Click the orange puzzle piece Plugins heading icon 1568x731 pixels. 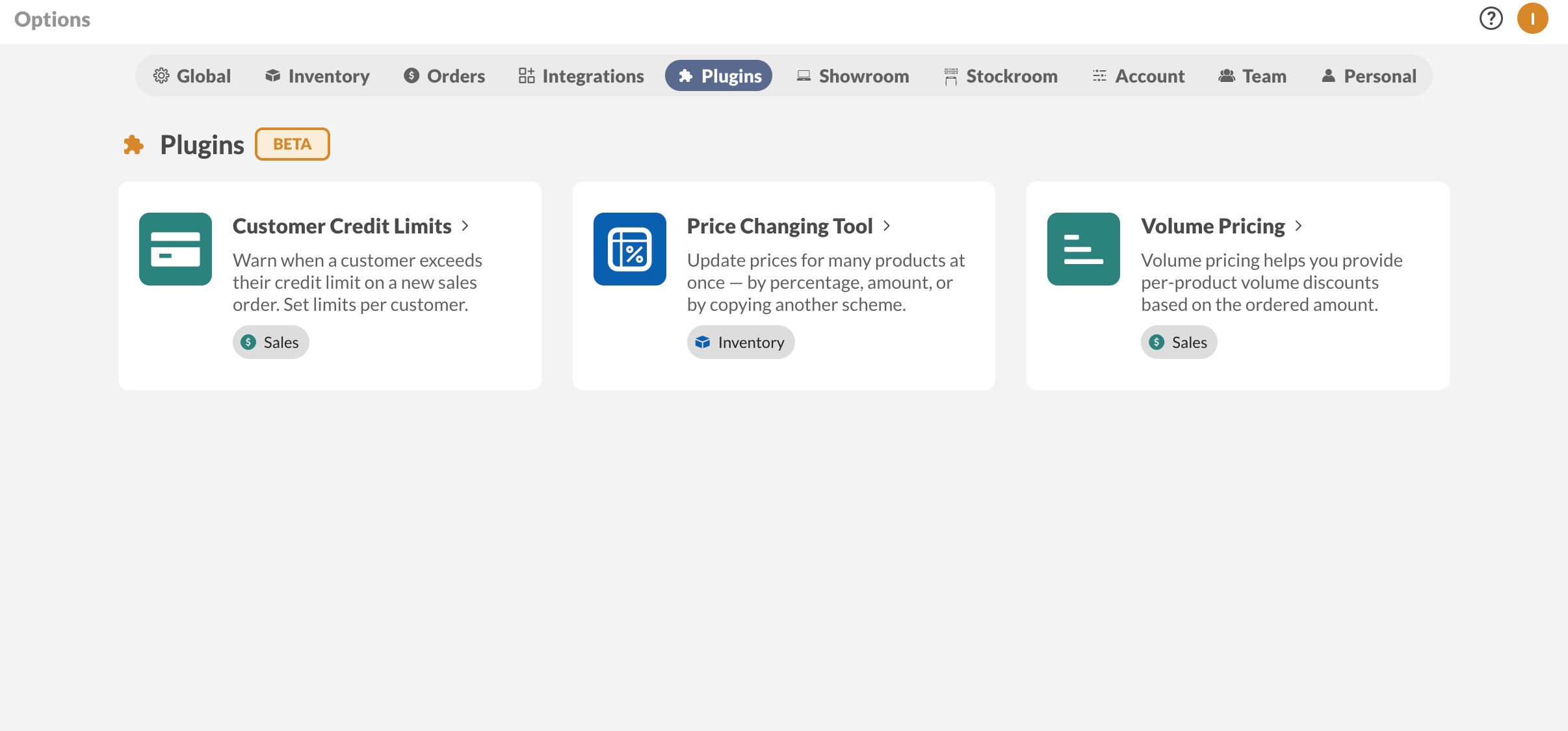coord(133,144)
